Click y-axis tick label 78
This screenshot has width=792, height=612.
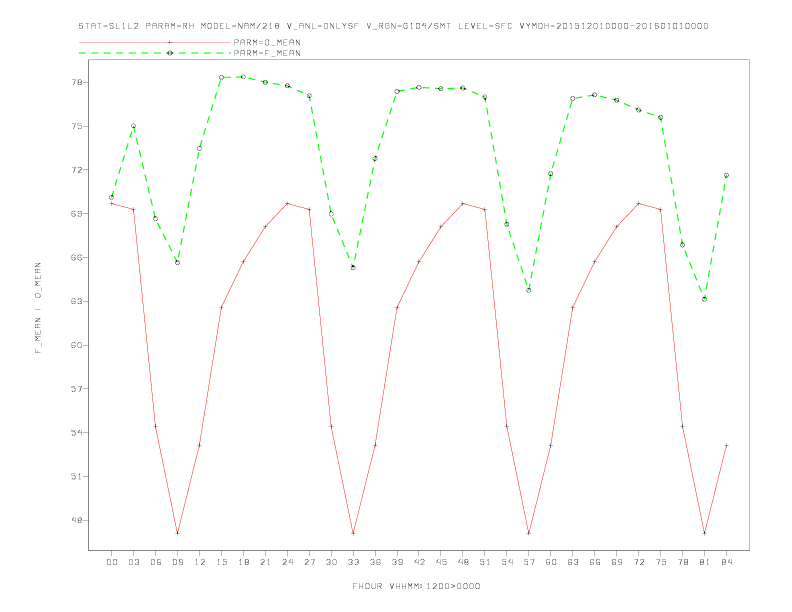76,82
